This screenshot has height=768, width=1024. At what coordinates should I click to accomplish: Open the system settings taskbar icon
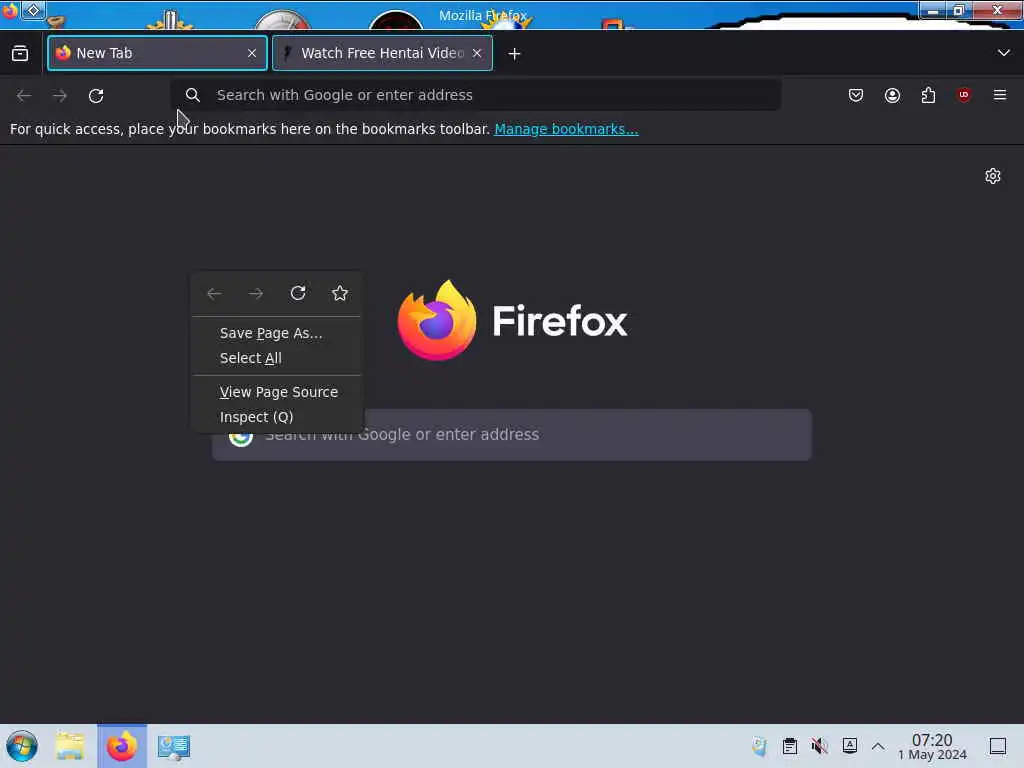click(x=174, y=746)
